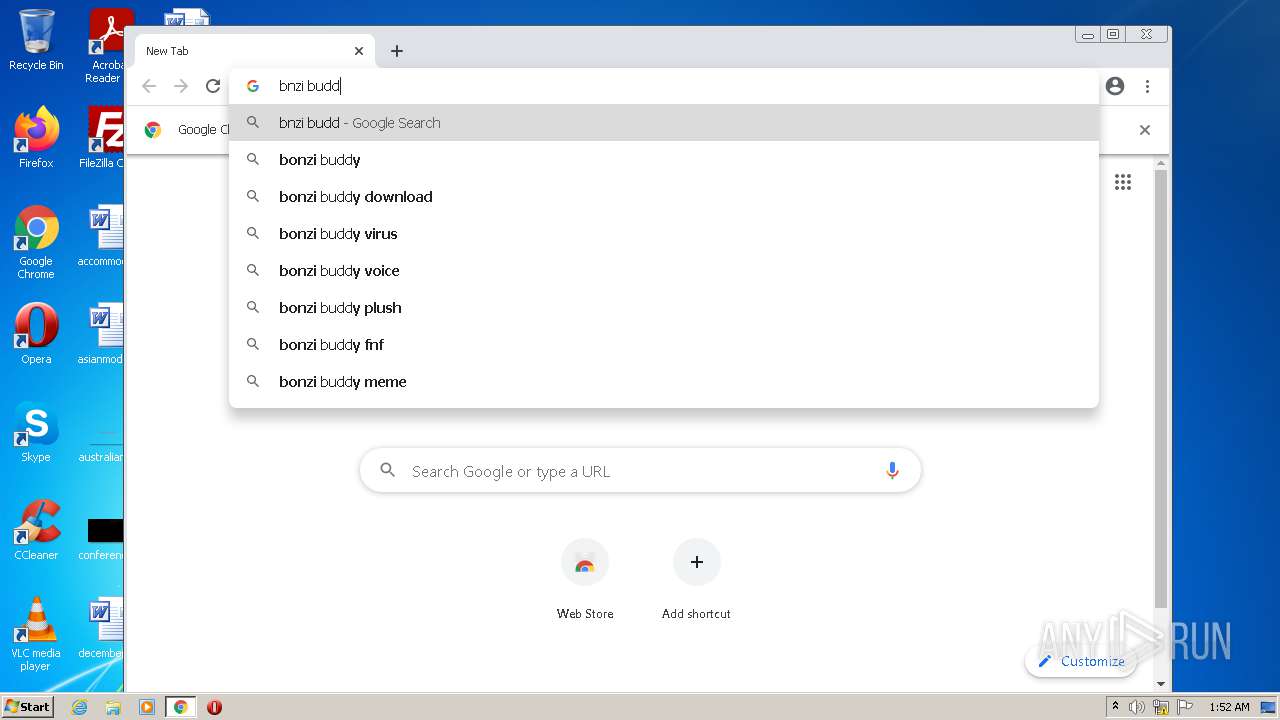Screen dimensions: 1280x720
Task: Open the Web Store shortcut
Action: pyautogui.click(x=585, y=580)
